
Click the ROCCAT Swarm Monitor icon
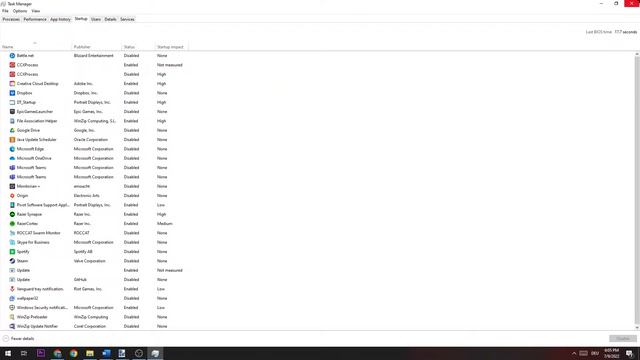(12, 233)
